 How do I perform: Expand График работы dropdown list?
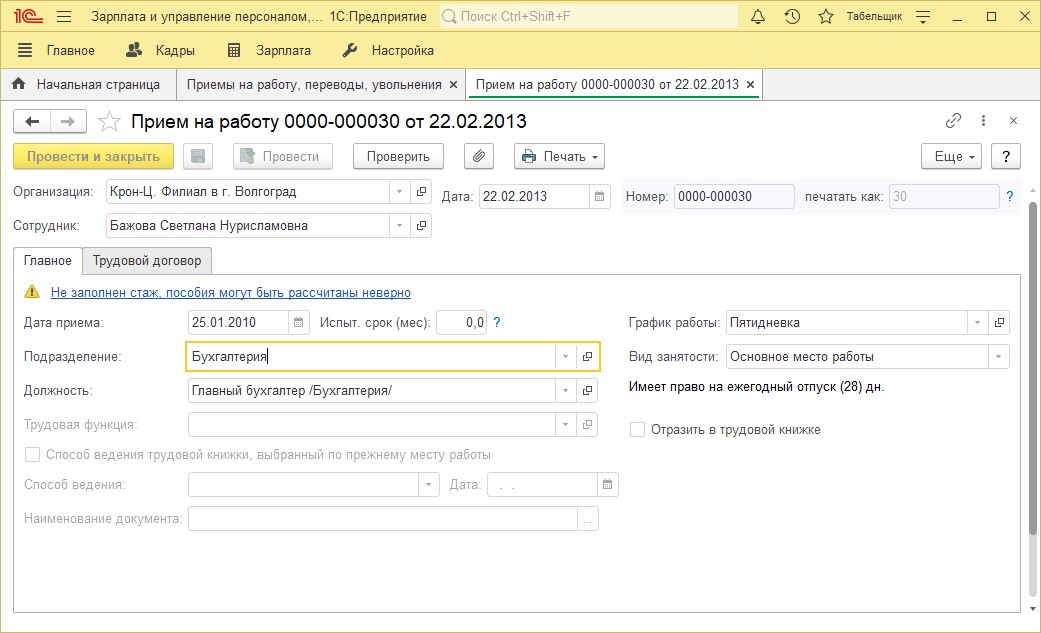(x=977, y=323)
